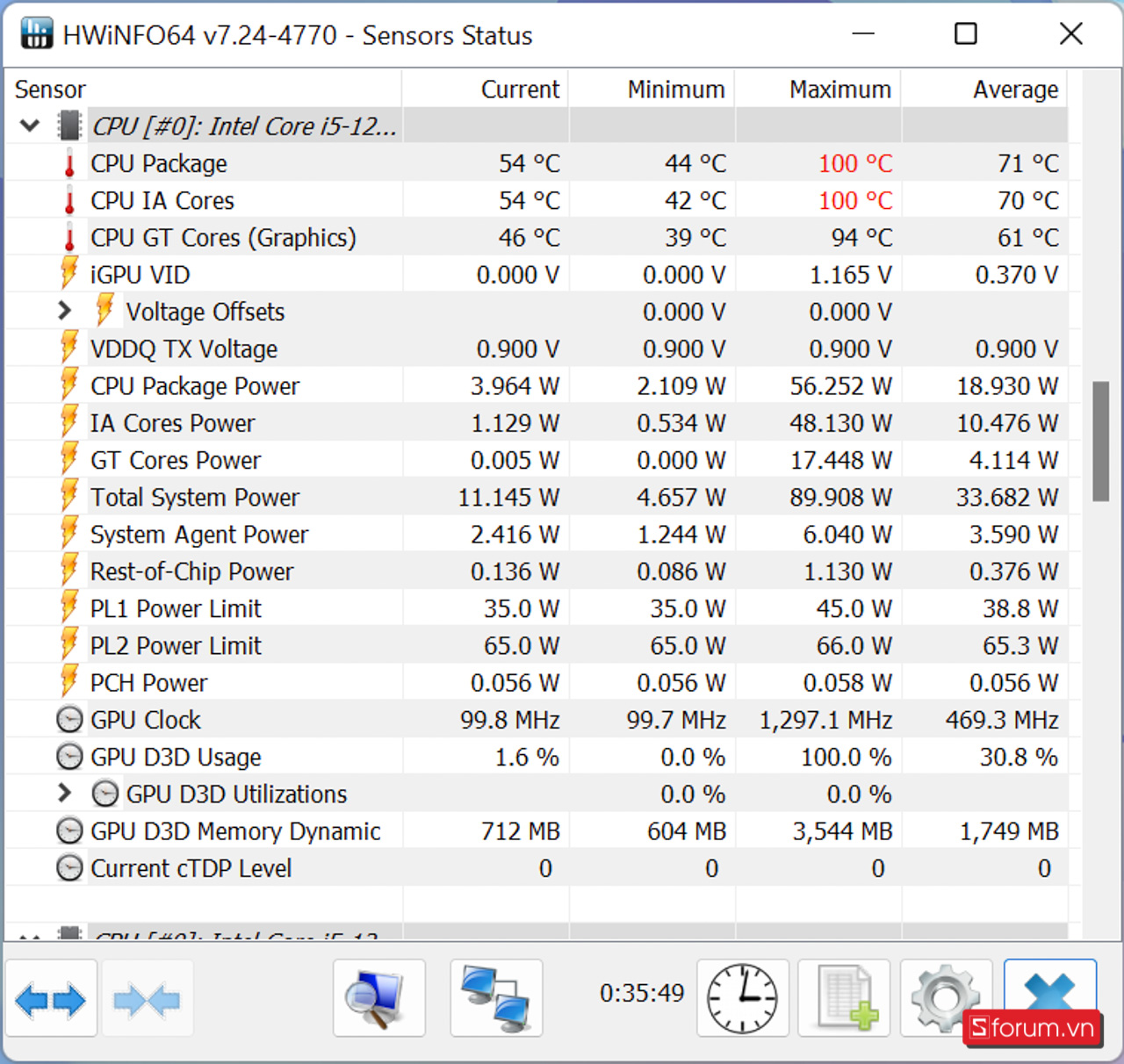Viewport: 1124px width, 1064px height.
Task: Start logging with the sheet-plus icon
Action: coord(844,999)
